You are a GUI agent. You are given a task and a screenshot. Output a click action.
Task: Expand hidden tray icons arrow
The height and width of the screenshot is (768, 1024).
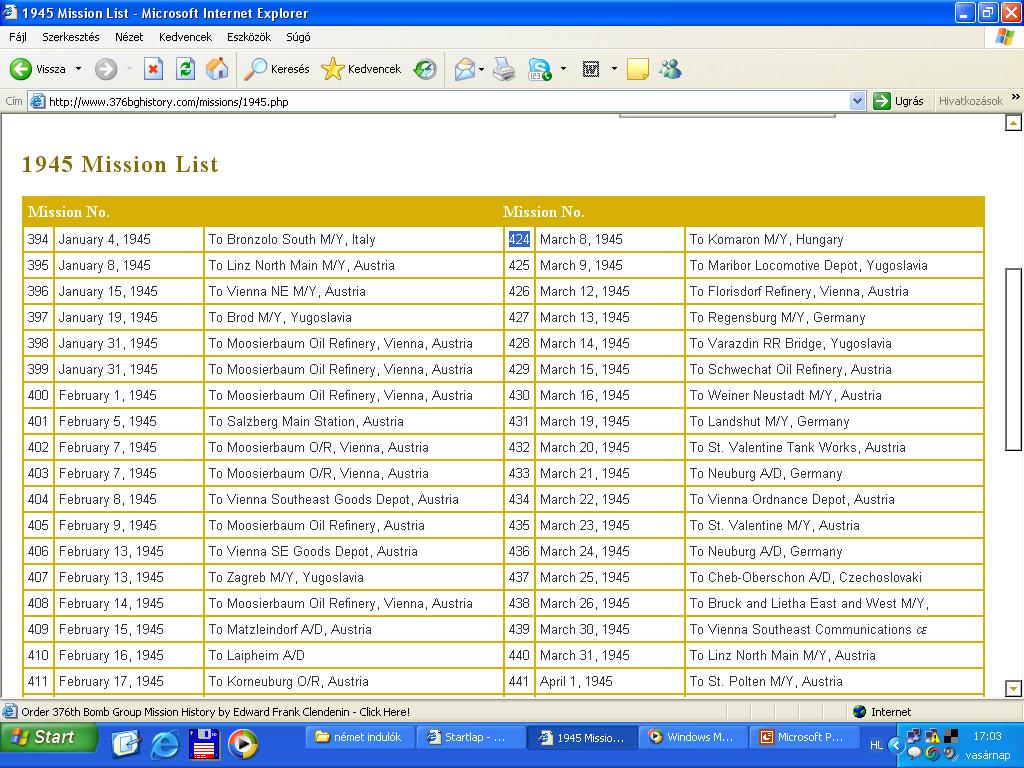click(896, 745)
